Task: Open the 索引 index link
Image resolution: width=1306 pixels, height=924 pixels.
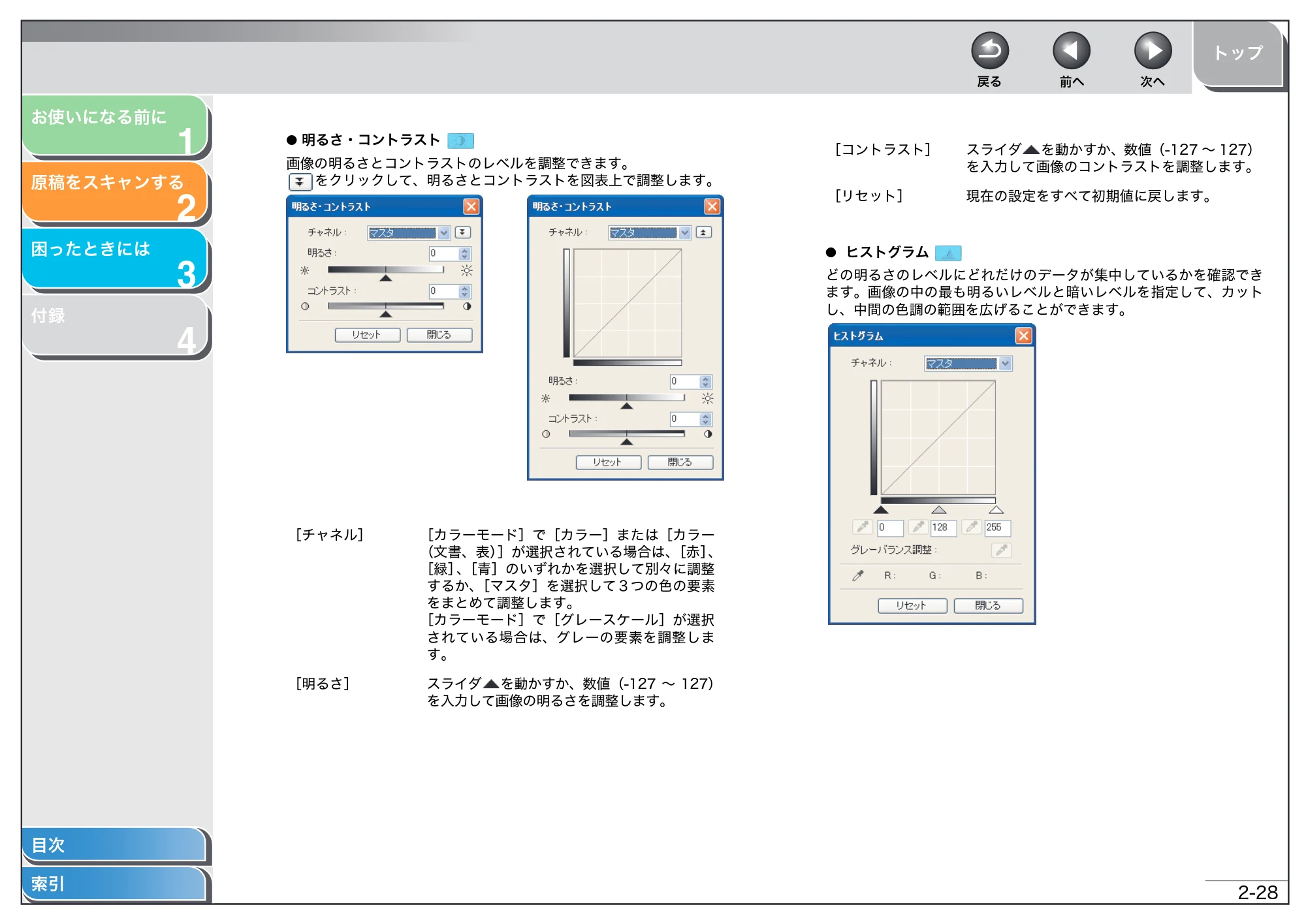Action: click(x=114, y=884)
